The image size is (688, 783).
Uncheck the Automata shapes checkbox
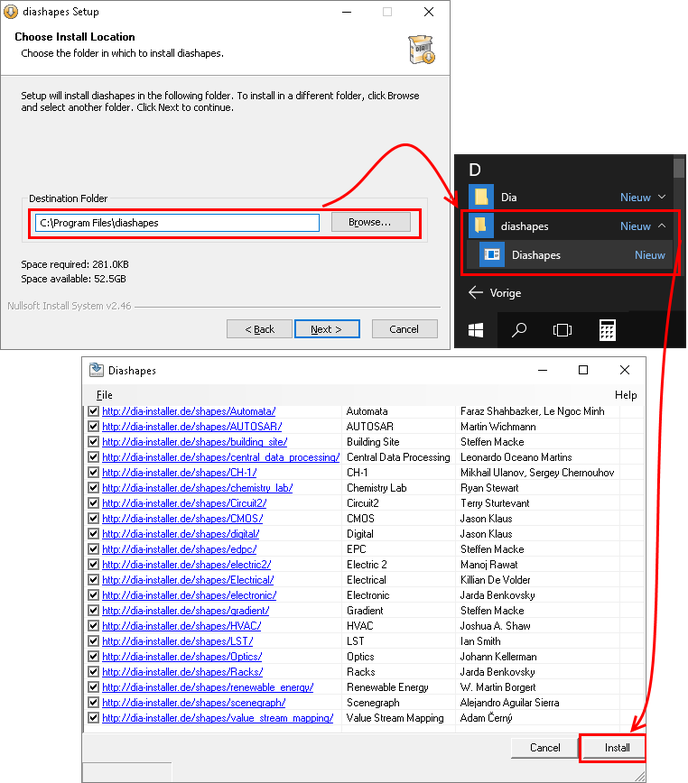[93, 411]
